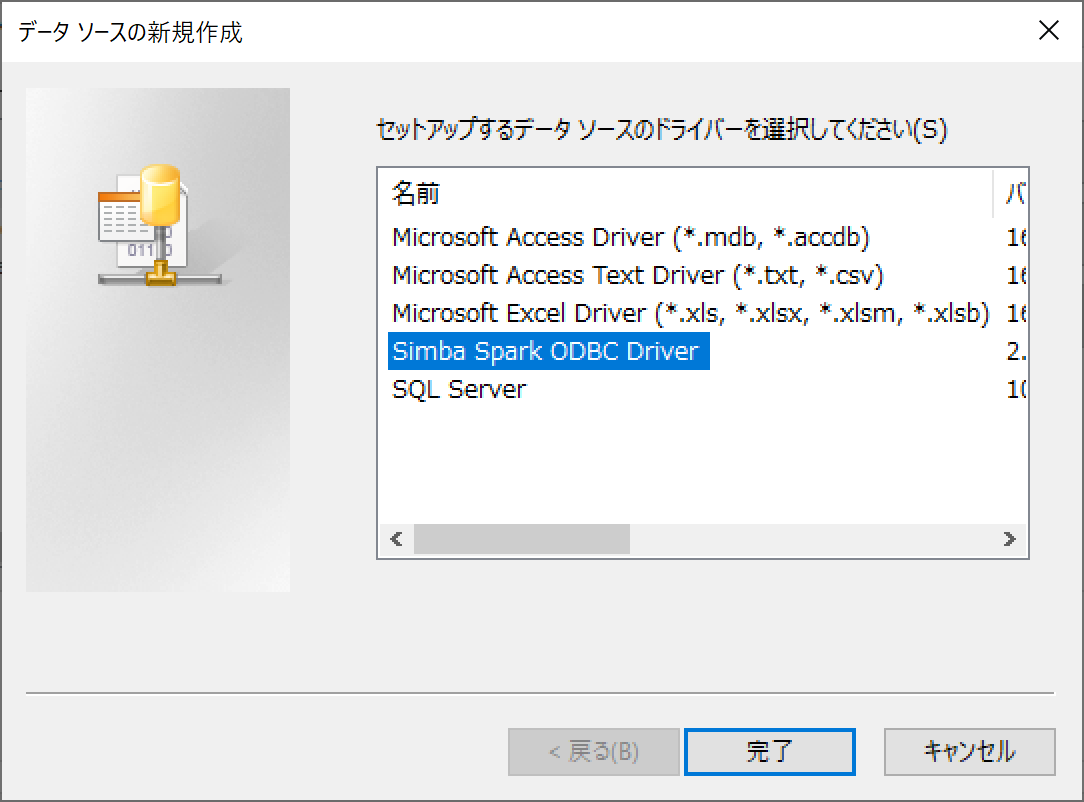The image size is (1084, 802).
Task: Select the SQL Server driver entry
Action: (x=460, y=389)
